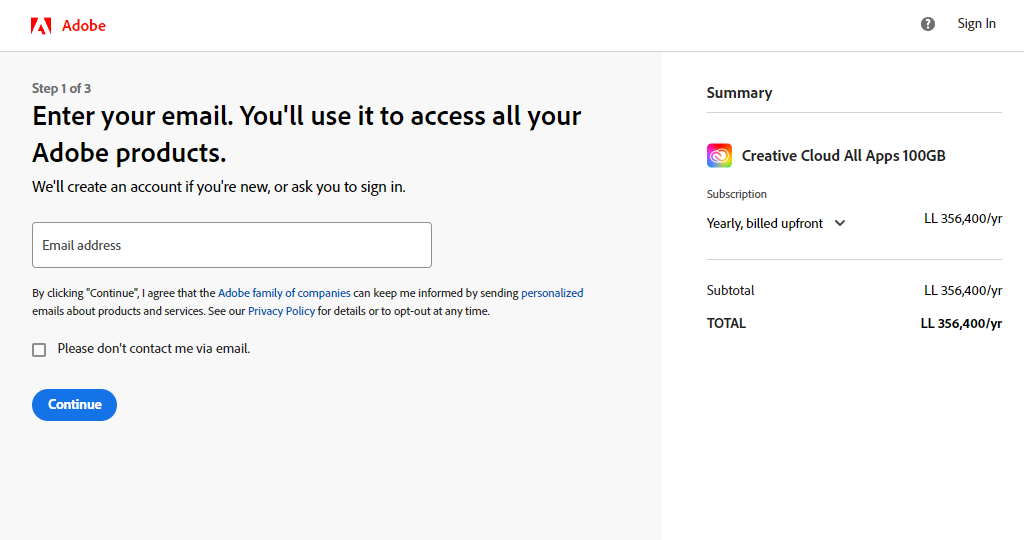Tick the don't contact me checkbox

(x=39, y=350)
